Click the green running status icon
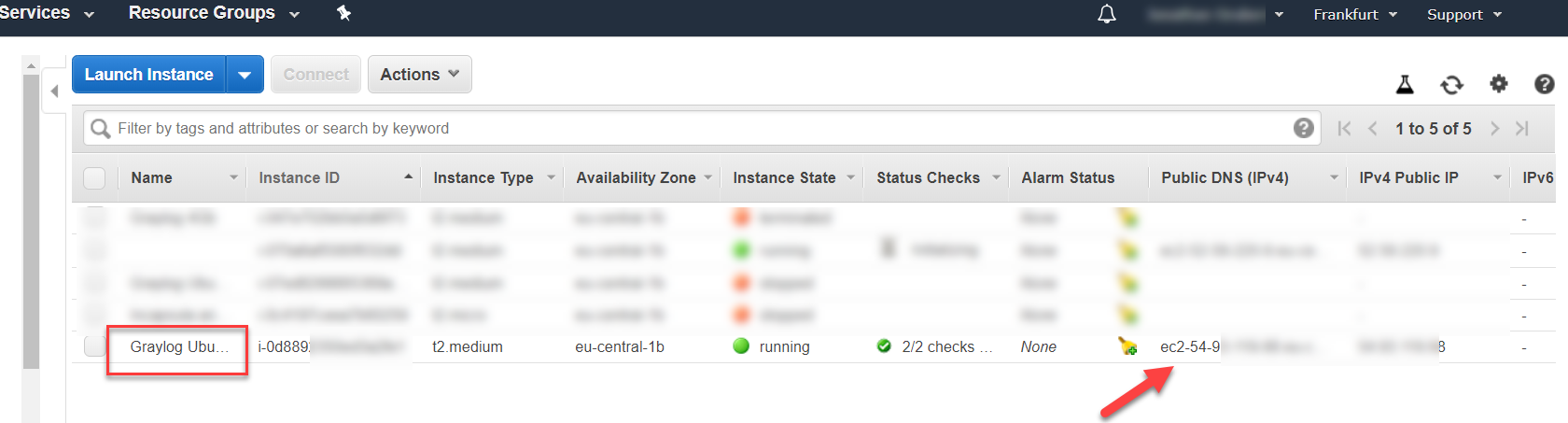Image resolution: width=1568 pixels, height=423 pixels. tap(742, 345)
